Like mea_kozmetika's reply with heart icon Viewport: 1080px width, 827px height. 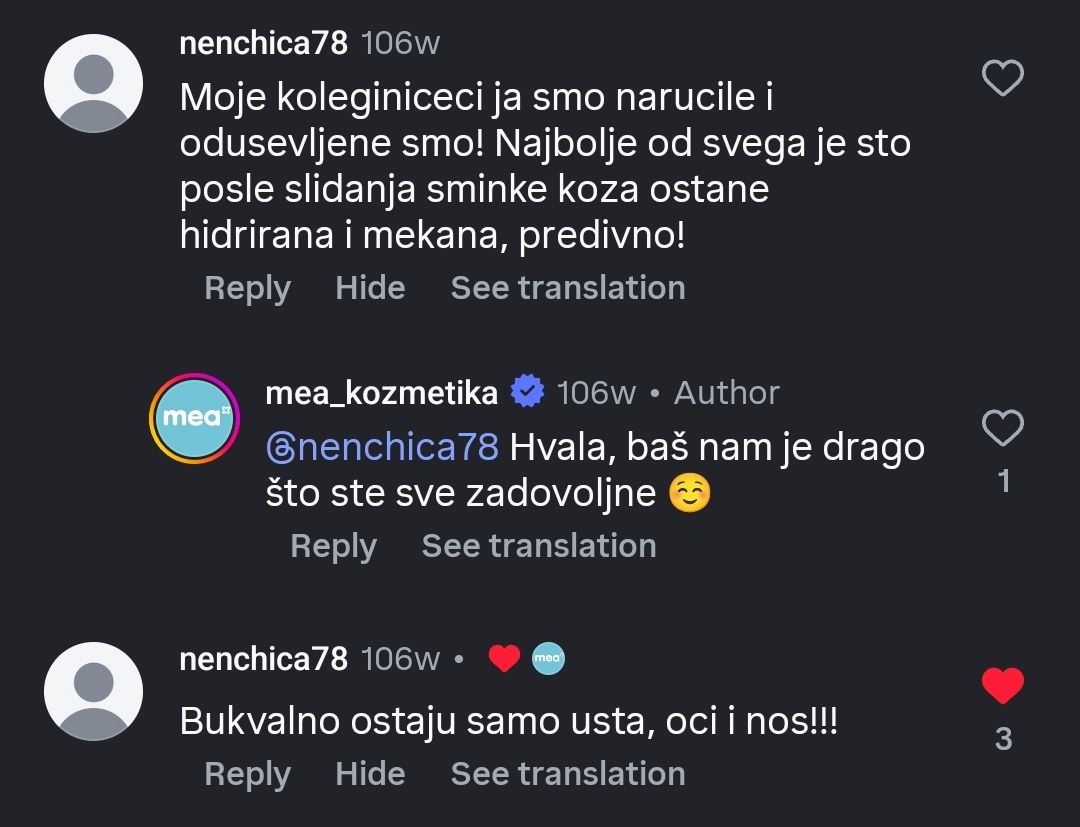click(x=1003, y=429)
